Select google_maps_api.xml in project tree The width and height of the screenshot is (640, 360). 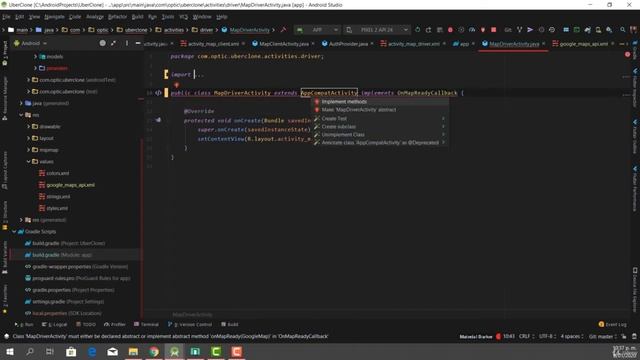pyautogui.click(x=70, y=185)
